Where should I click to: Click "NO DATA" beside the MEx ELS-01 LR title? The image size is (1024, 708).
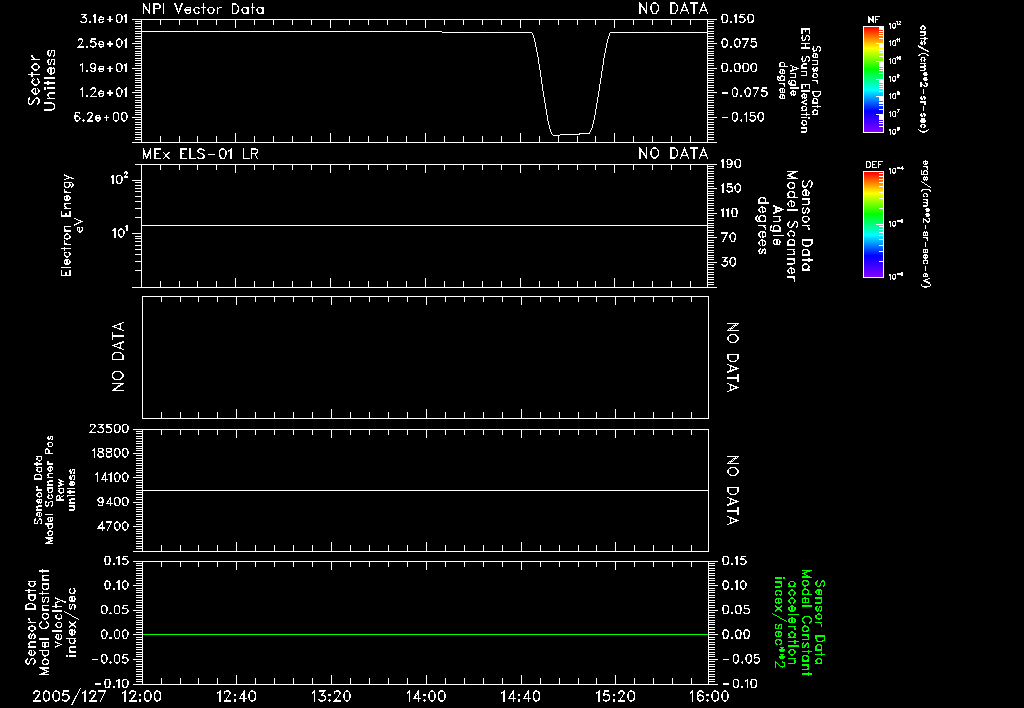click(673, 153)
